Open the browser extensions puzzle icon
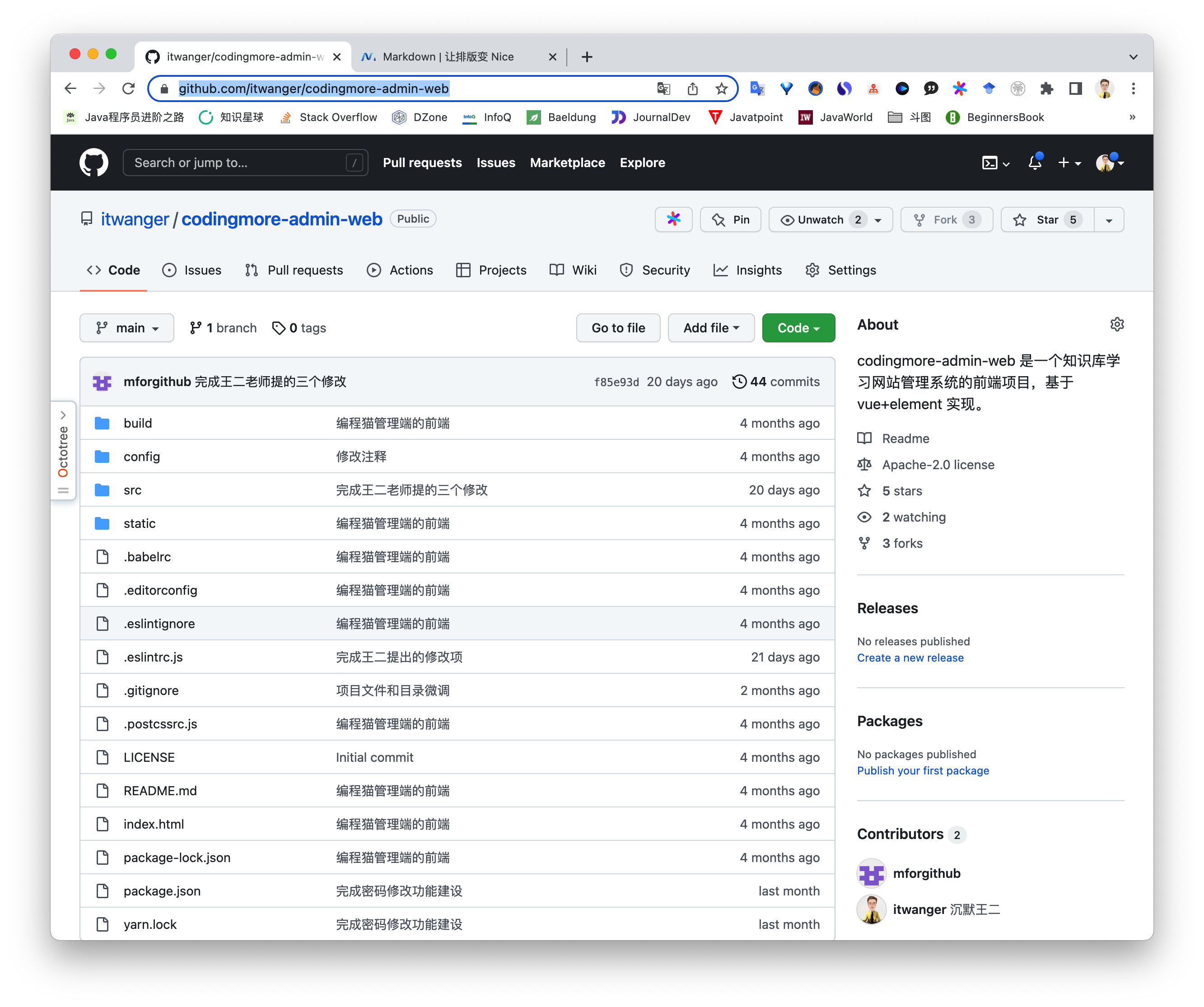This screenshot has height=1007, width=1204. 1046,88
